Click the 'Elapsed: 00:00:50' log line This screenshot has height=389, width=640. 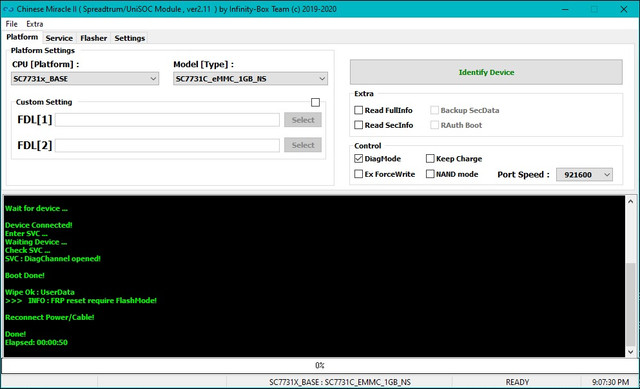point(36,342)
